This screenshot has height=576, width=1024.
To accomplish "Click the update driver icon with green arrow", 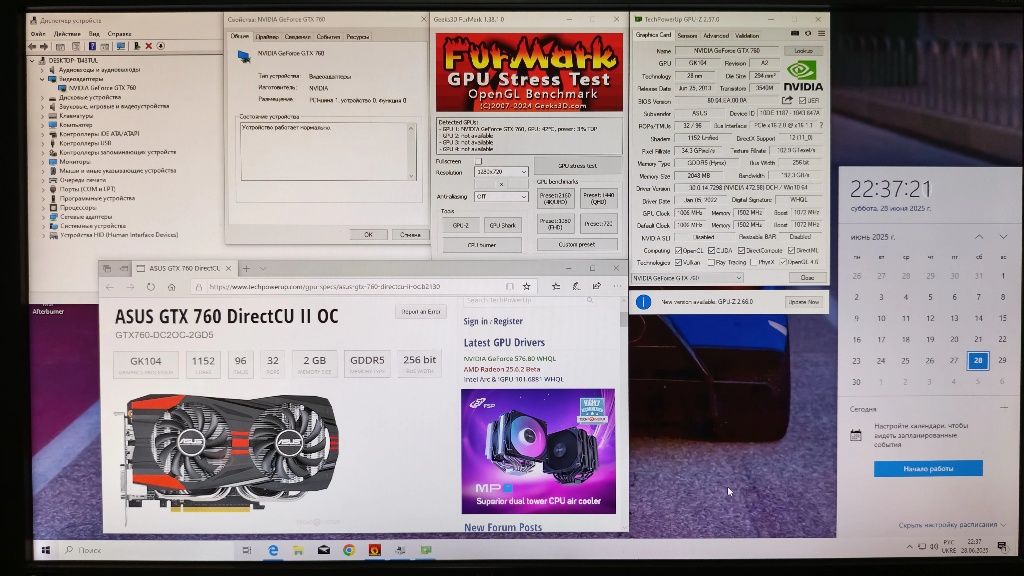I will [x=136, y=46].
